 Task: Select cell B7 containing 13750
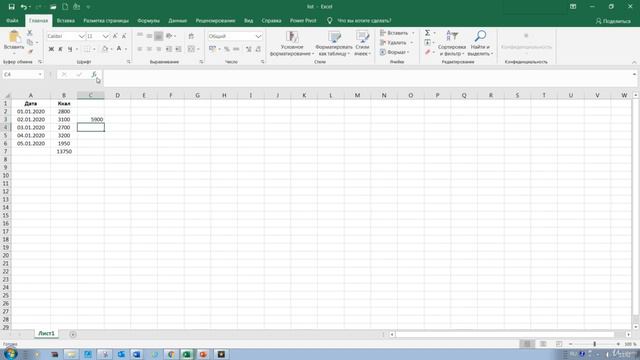tap(64, 151)
